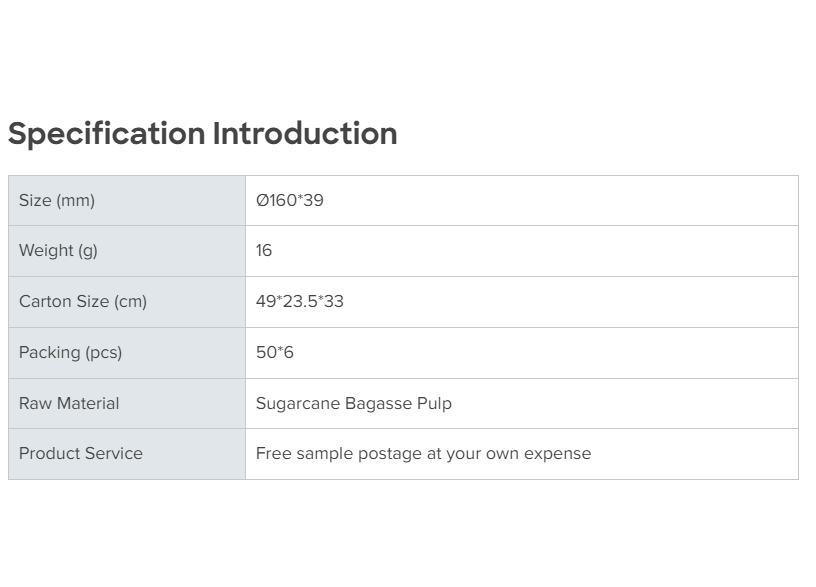The image size is (816, 587).
Task: Click the "Packing (pcs)" label cell
Action: [70, 352]
